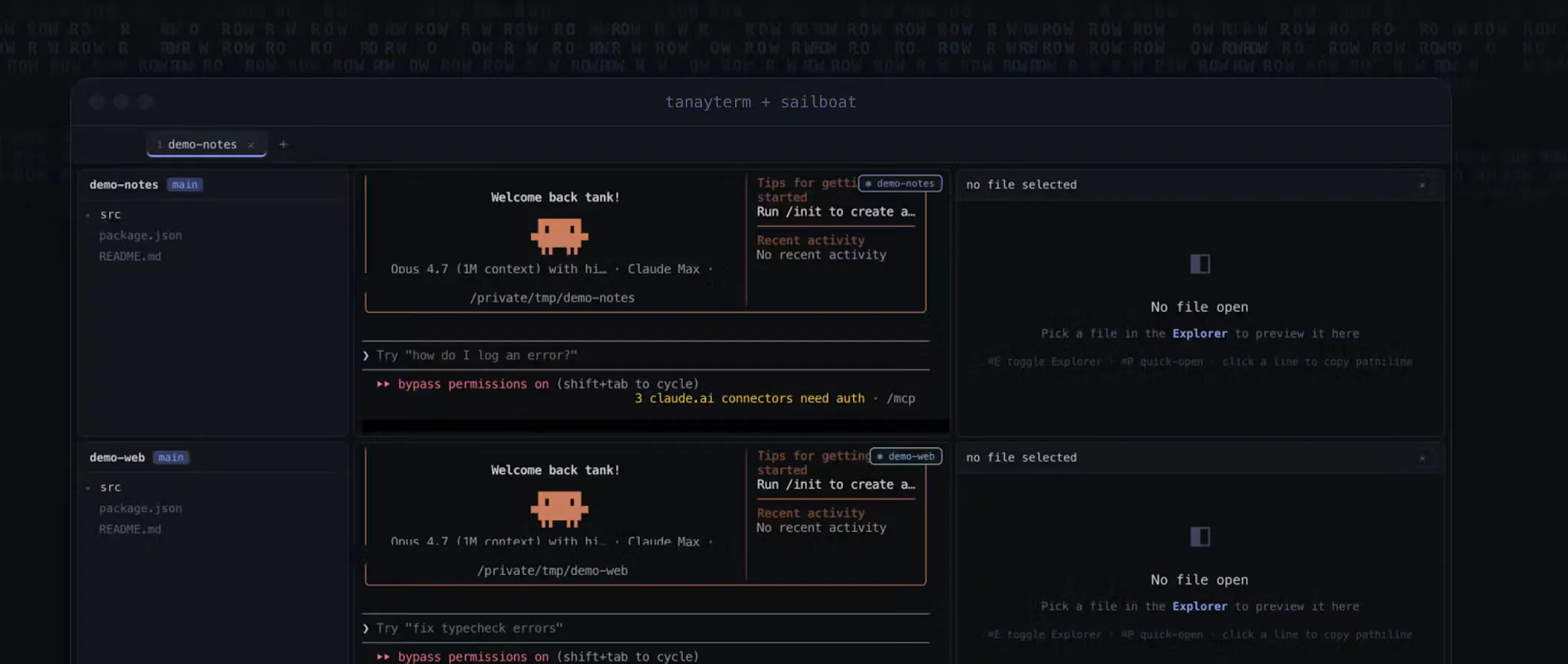Click the demo-web session badge in the terminal
This screenshot has height=664, width=1568.
coord(906,456)
